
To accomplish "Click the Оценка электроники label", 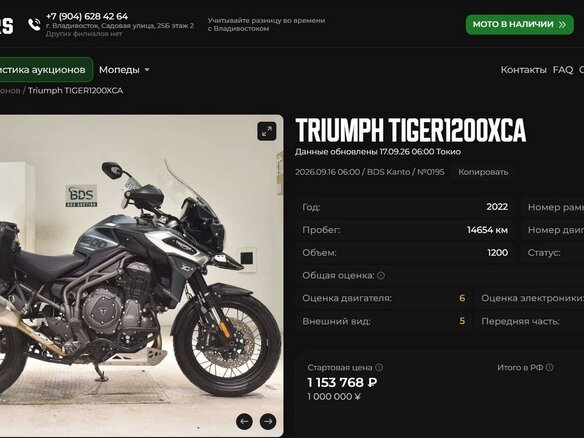I will coord(532,298).
